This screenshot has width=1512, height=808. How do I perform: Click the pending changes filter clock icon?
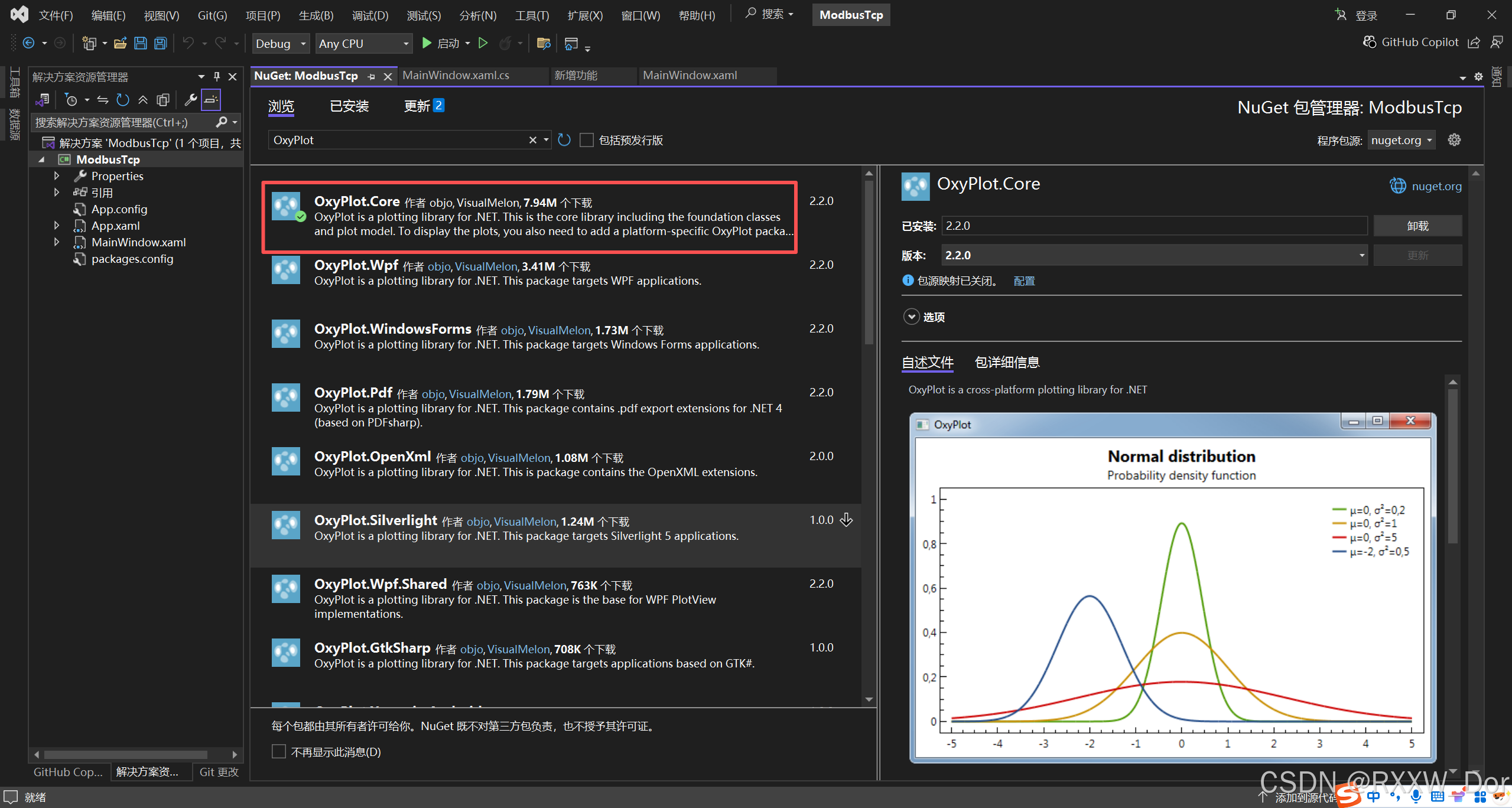tap(71, 100)
